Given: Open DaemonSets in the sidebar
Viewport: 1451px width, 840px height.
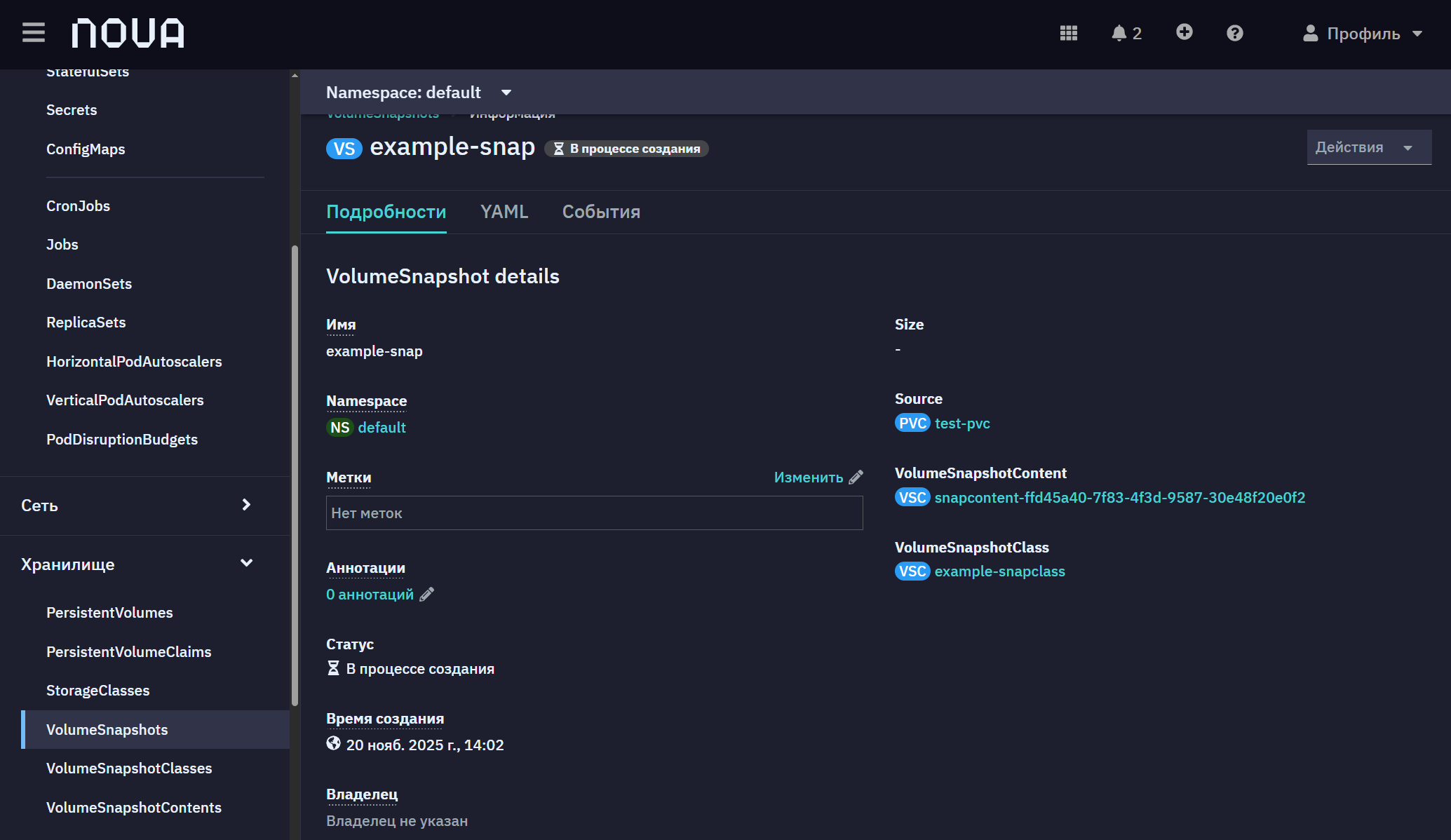Looking at the screenshot, I should (x=89, y=284).
